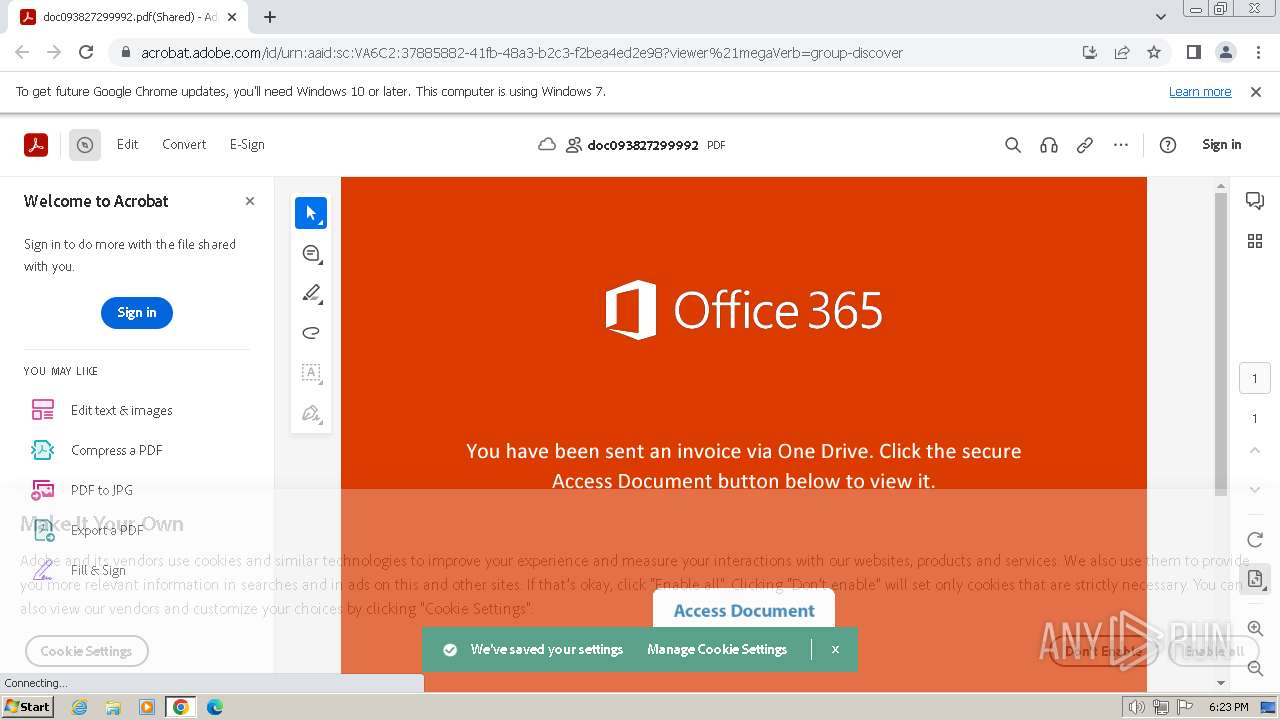The height and width of the screenshot is (720, 1280).
Task: Open a new browser tab
Action: 269,17
